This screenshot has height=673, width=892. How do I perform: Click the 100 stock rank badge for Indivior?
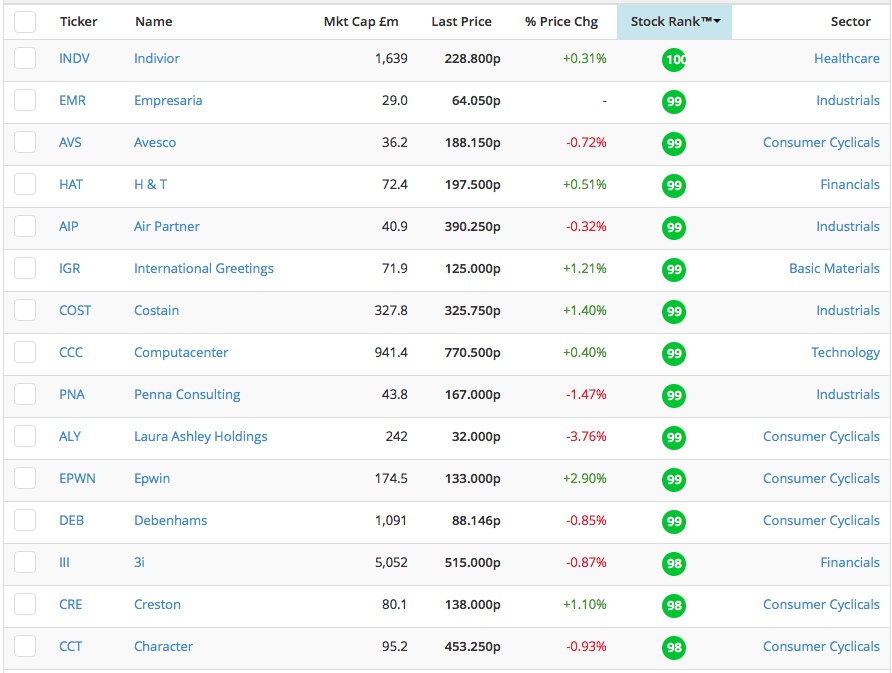(674, 60)
